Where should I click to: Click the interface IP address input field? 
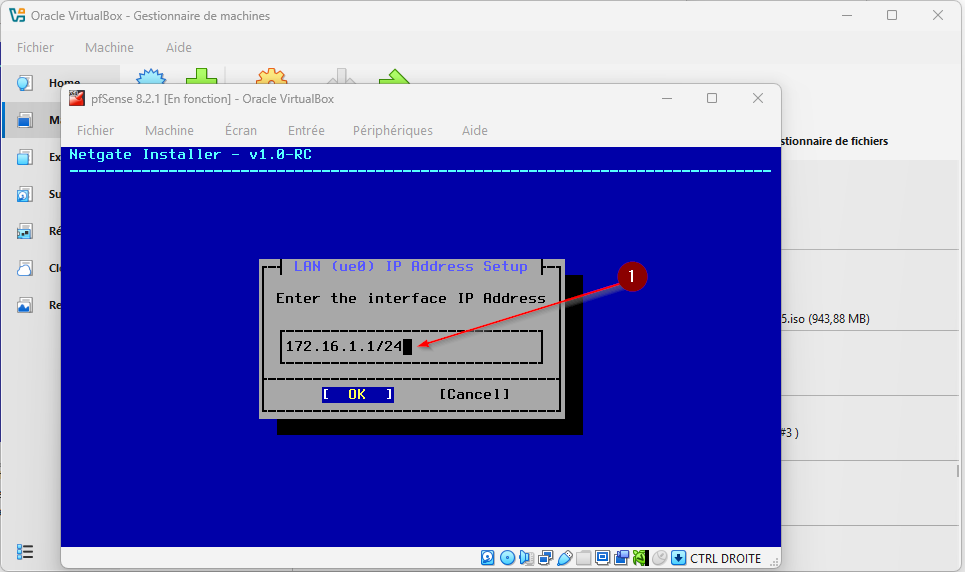[410, 347]
